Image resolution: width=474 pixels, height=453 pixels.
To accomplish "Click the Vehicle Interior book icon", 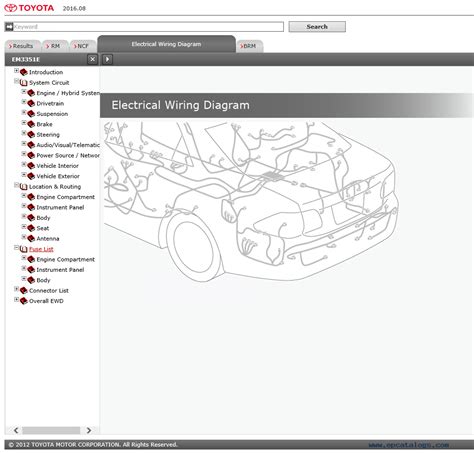I will pos(31,166).
